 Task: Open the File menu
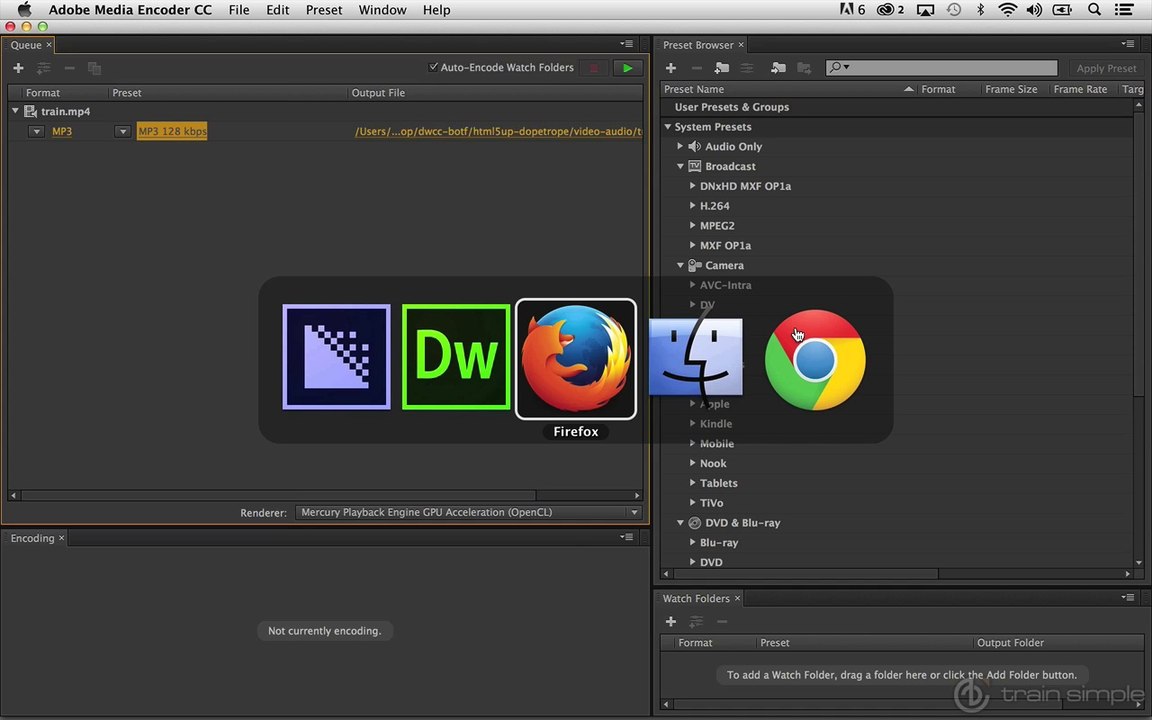(239, 10)
